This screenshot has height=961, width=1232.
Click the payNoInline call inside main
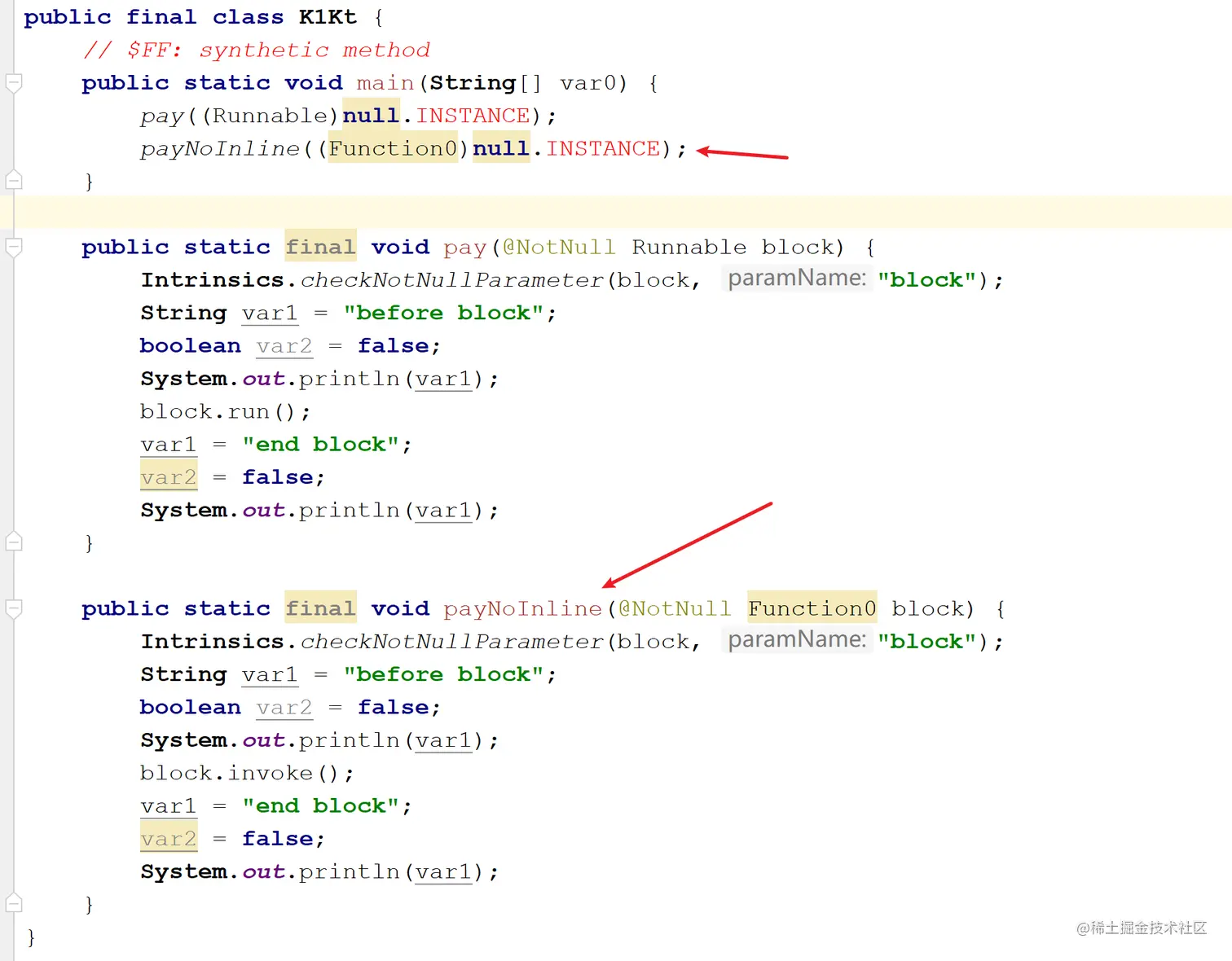click(220, 149)
